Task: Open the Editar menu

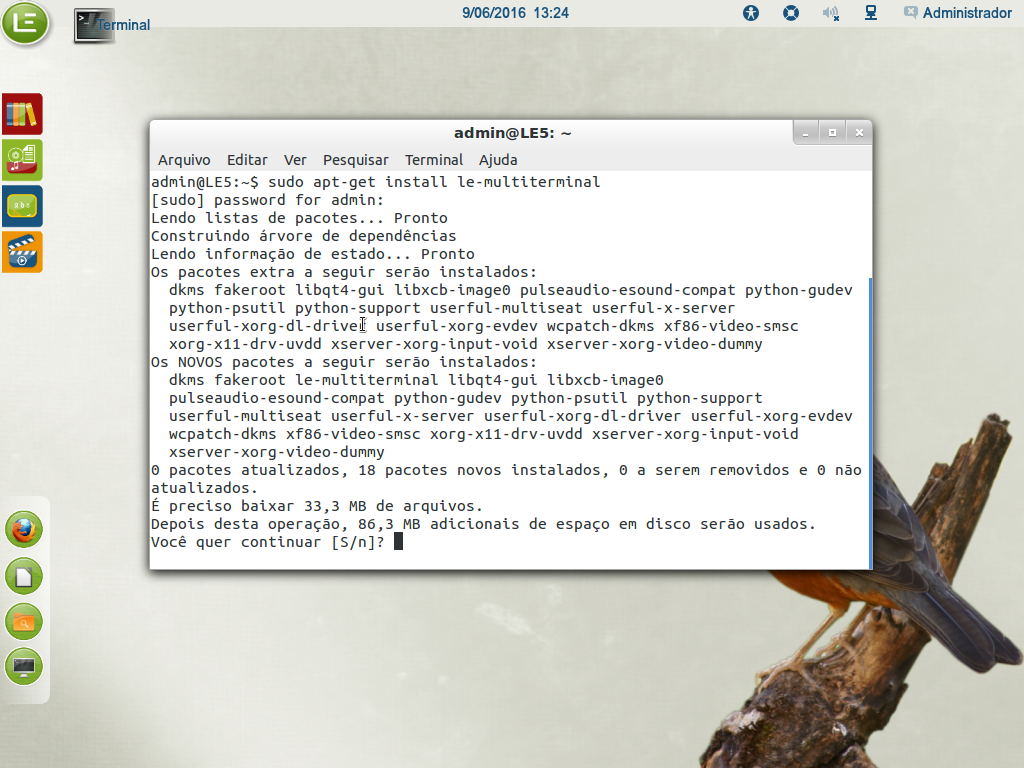Action: coord(247,160)
